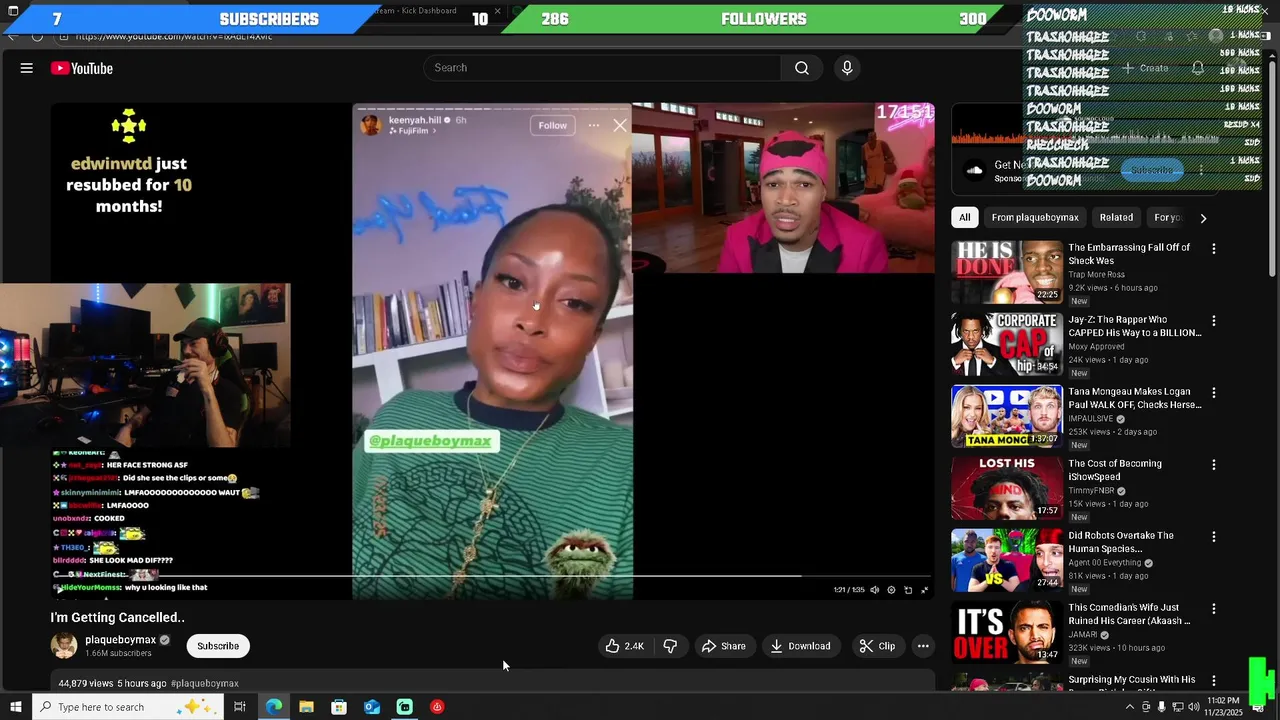Screen dimensions: 1280x720
Task: Open options for Tana Mongeau video
Action: (1214, 393)
